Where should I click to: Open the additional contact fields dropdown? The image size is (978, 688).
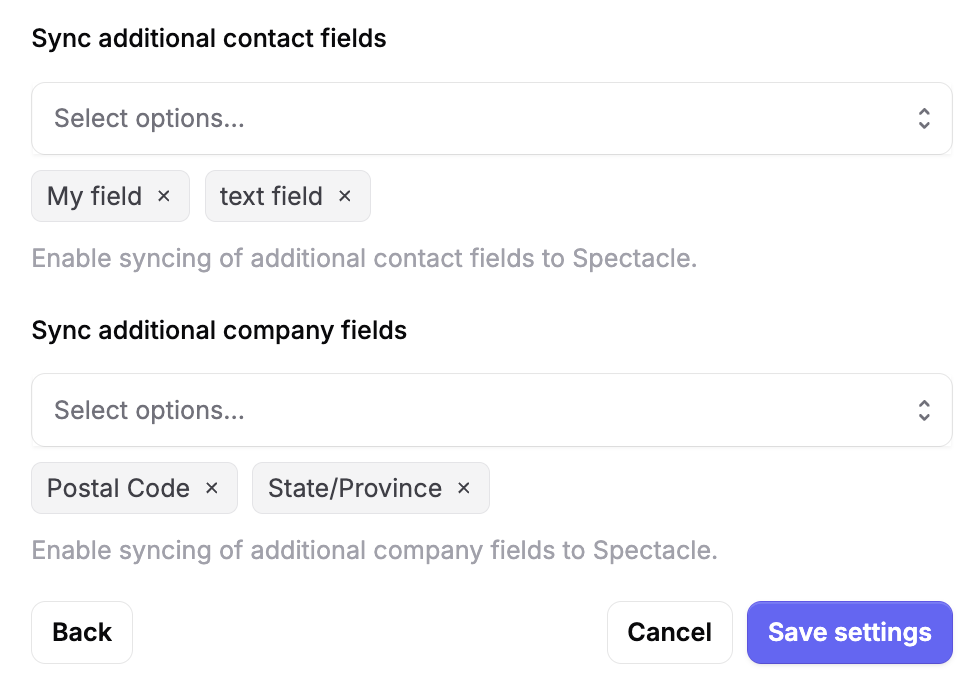[491, 119]
